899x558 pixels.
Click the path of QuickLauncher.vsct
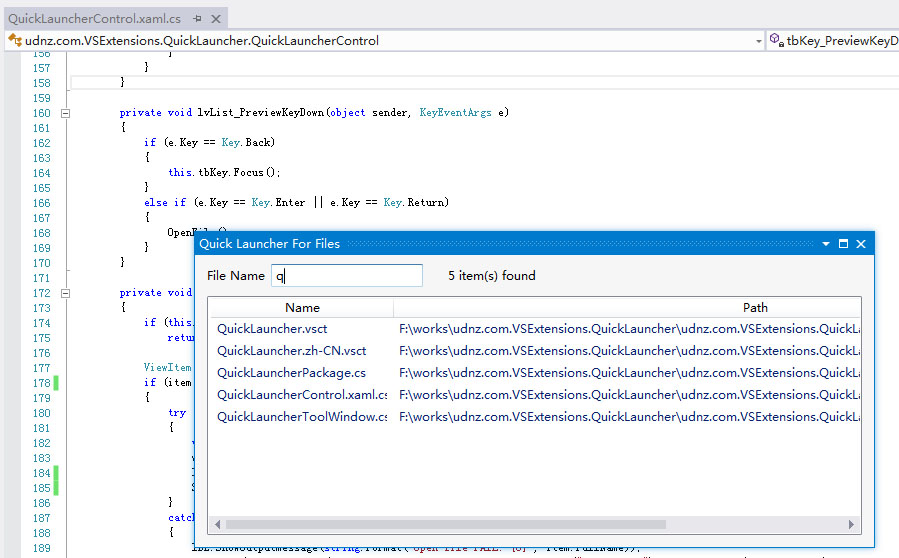click(629, 329)
